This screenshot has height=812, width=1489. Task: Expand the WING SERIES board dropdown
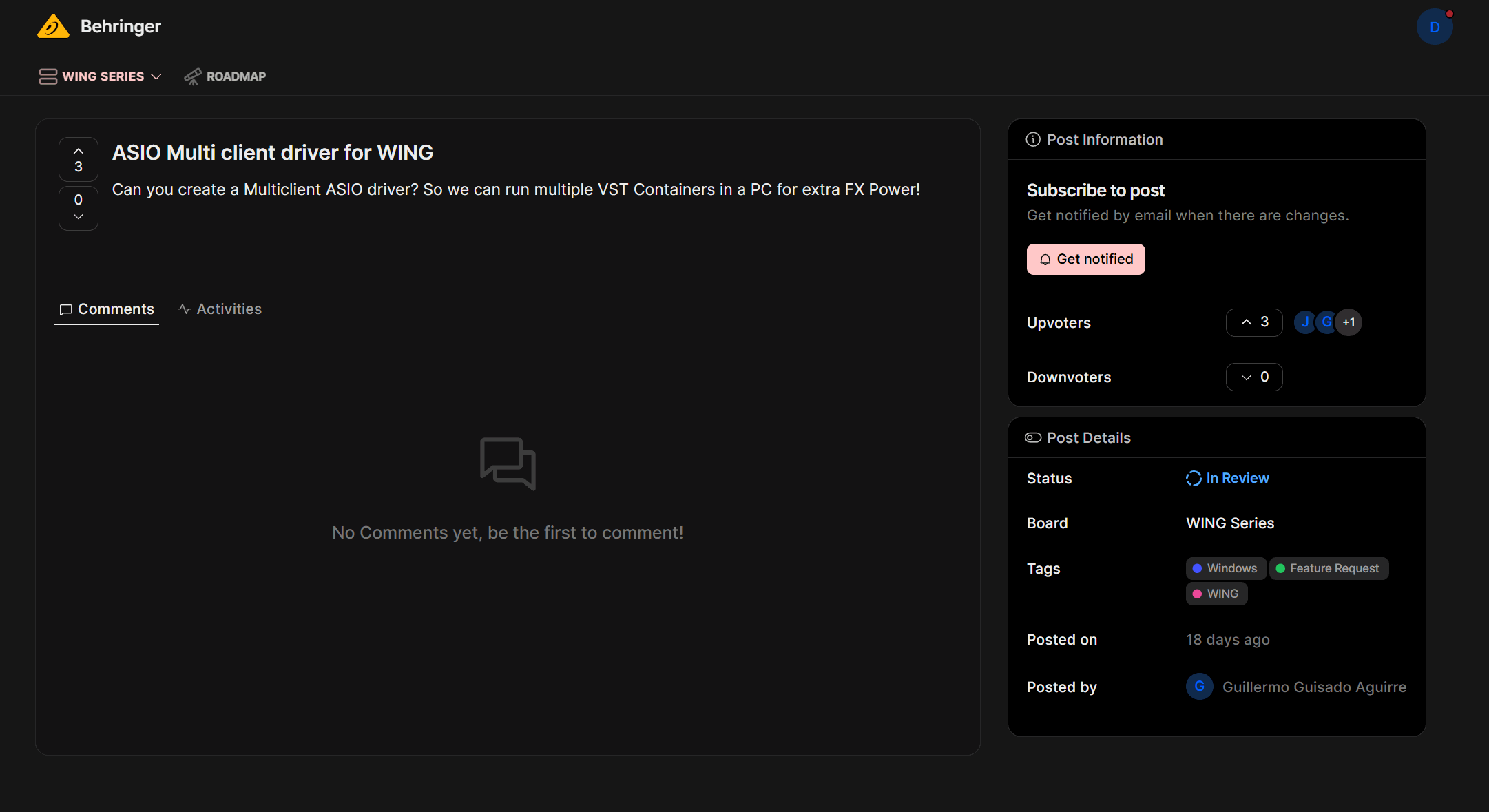click(x=101, y=76)
